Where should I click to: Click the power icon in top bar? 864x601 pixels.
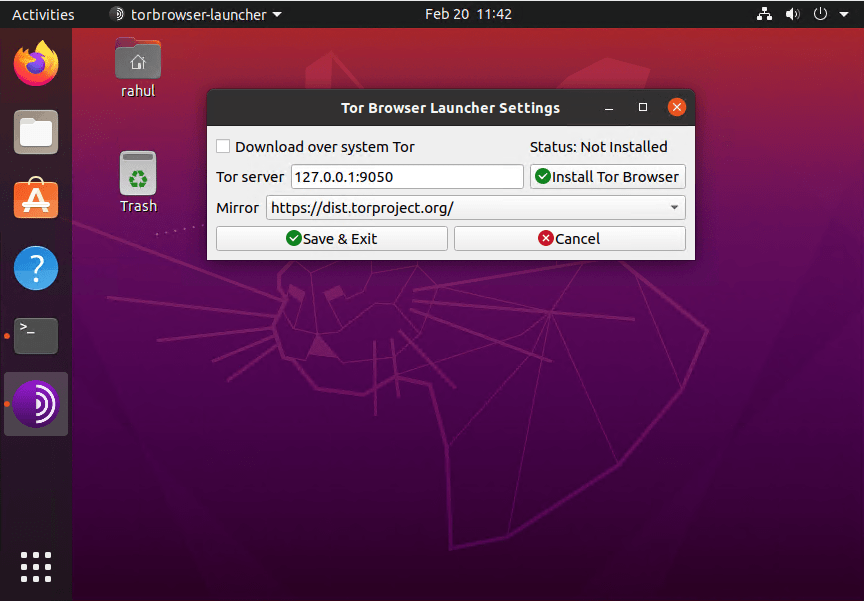[820, 14]
